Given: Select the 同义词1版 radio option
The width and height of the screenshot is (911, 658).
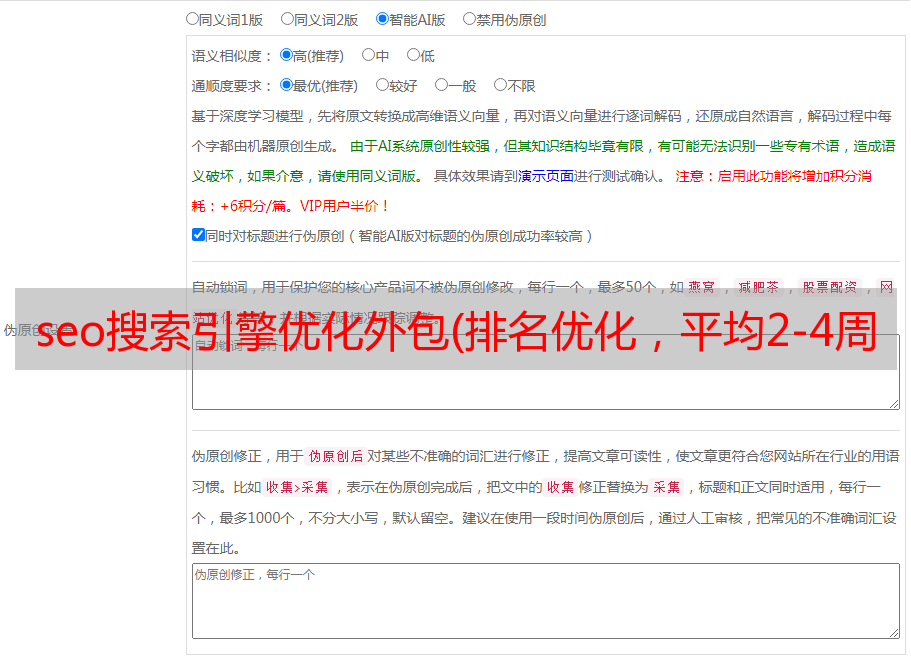Looking at the screenshot, I should tap(192, 19).
